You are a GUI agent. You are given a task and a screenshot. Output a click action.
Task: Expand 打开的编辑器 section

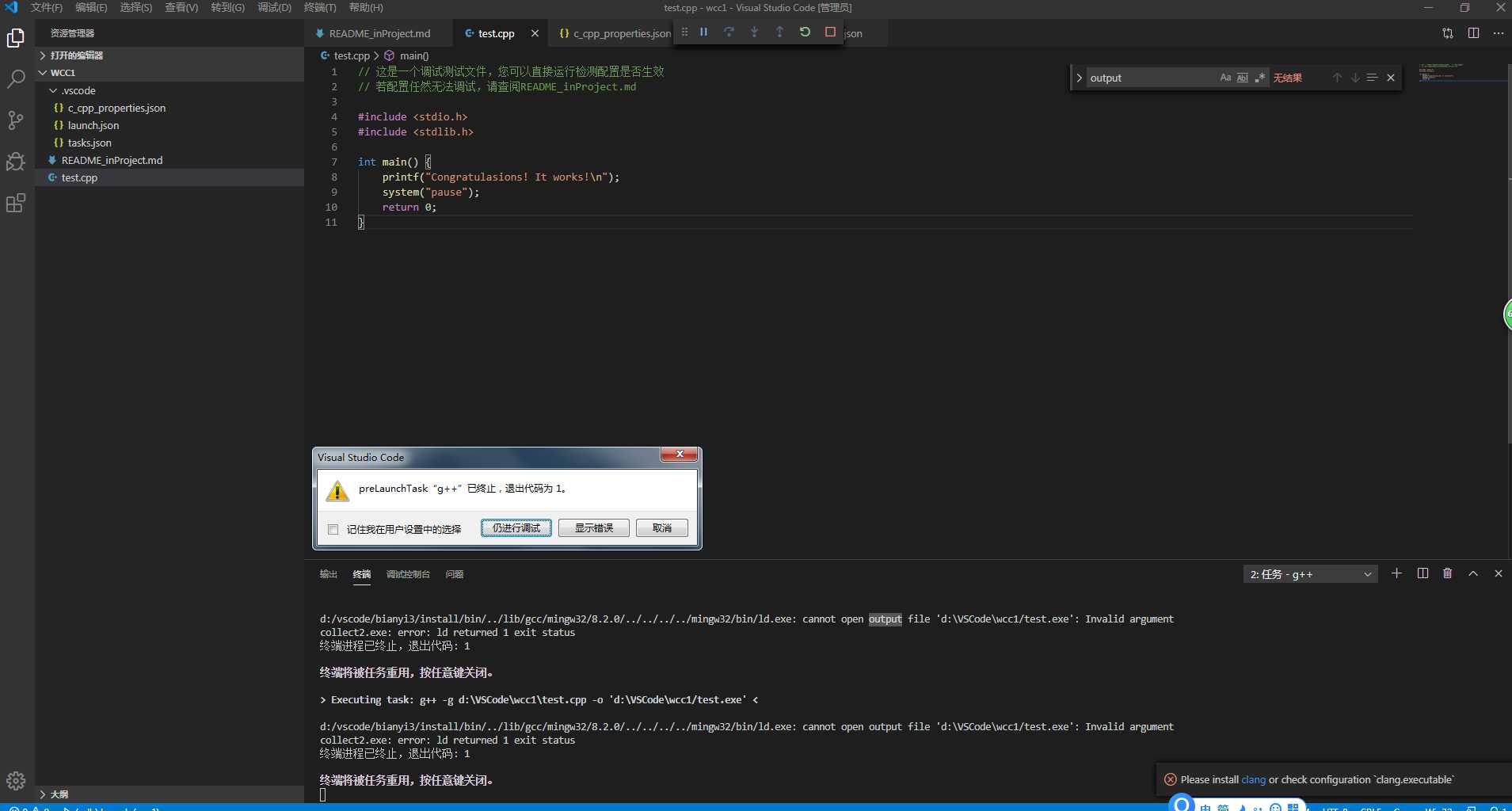[169, 55]
